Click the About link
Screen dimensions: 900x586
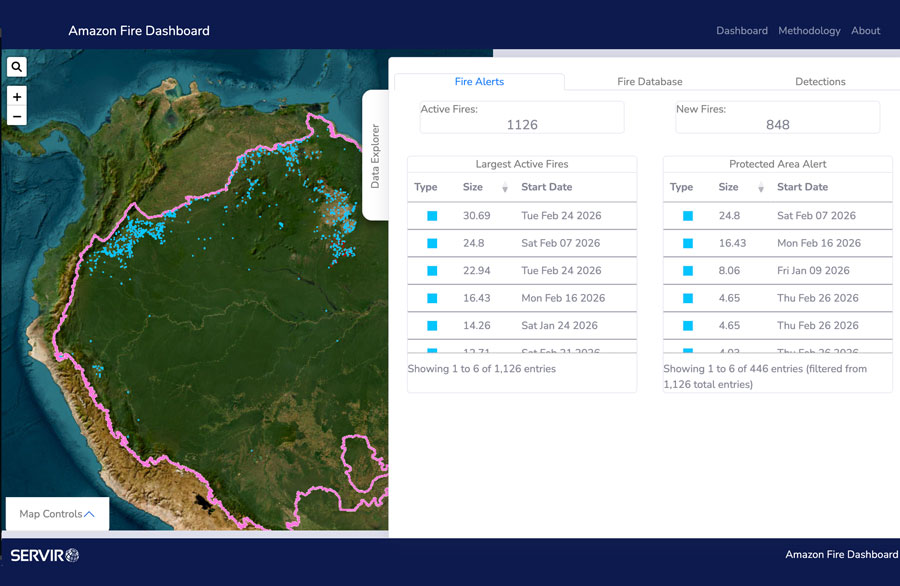tap(865, 31)
